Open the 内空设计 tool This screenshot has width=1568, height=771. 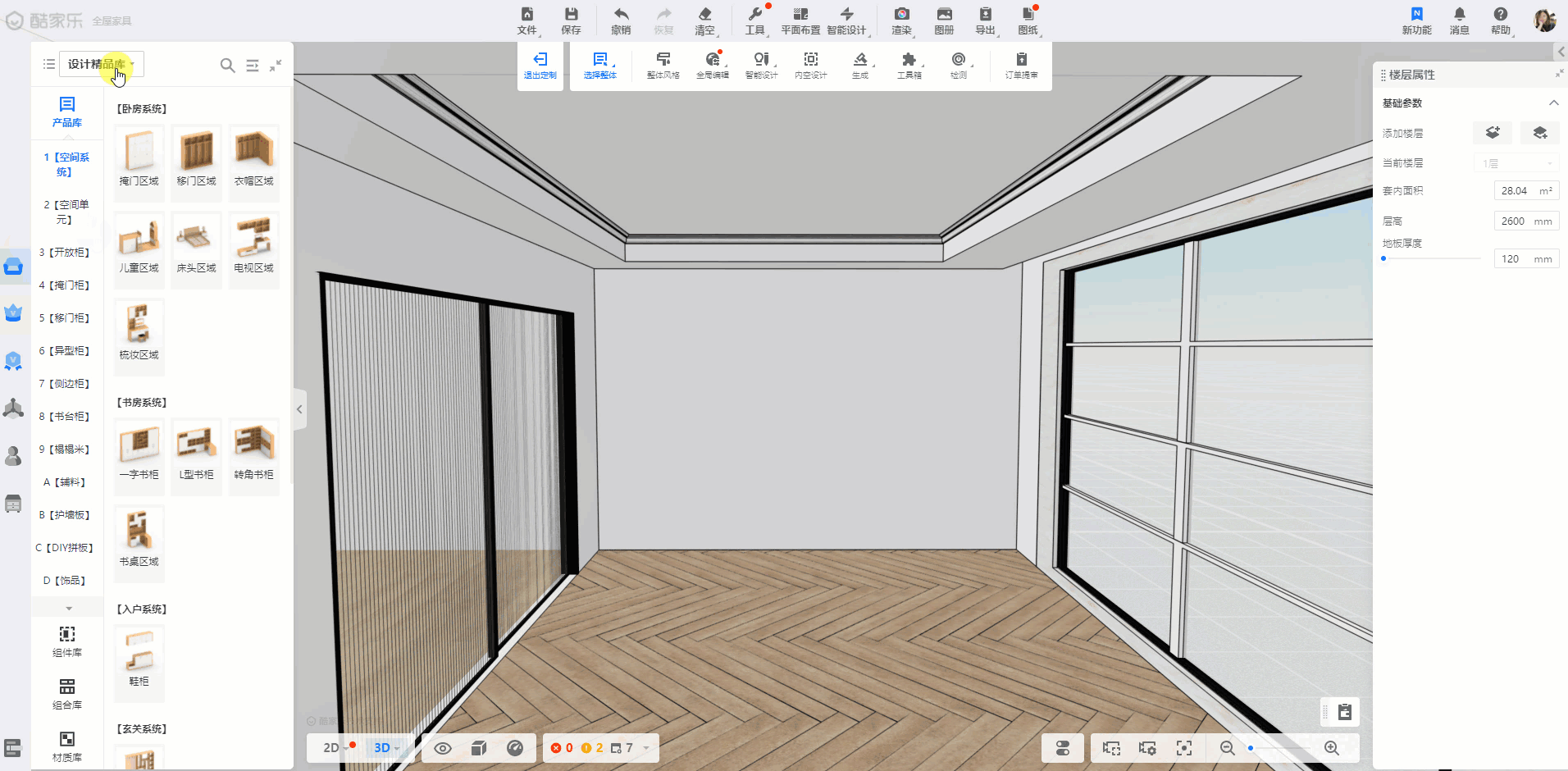click(x=810, y=60)
